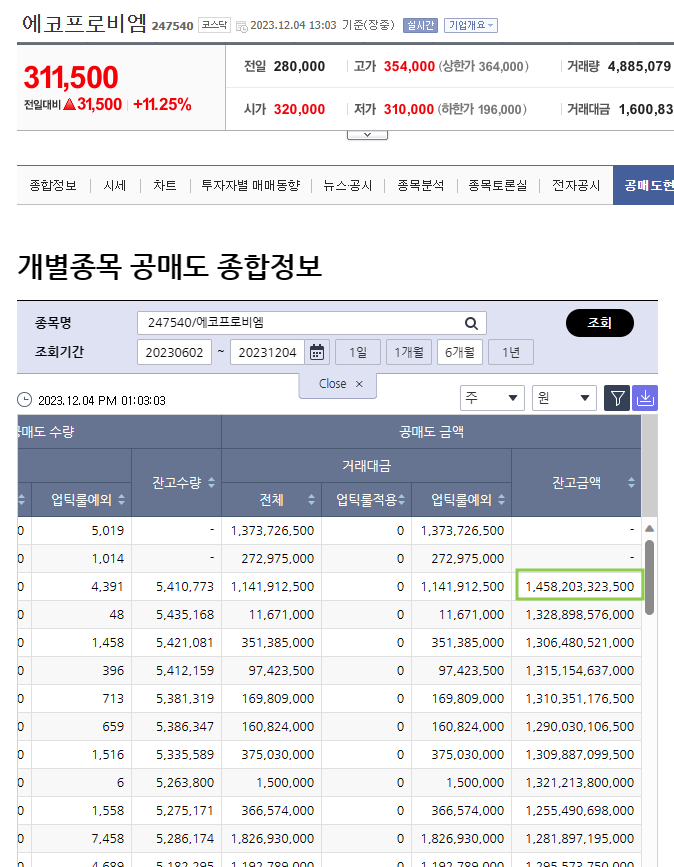674x867 pixels.
Task: Open the 기업개요 button
Action: click(x=470, y=25)
